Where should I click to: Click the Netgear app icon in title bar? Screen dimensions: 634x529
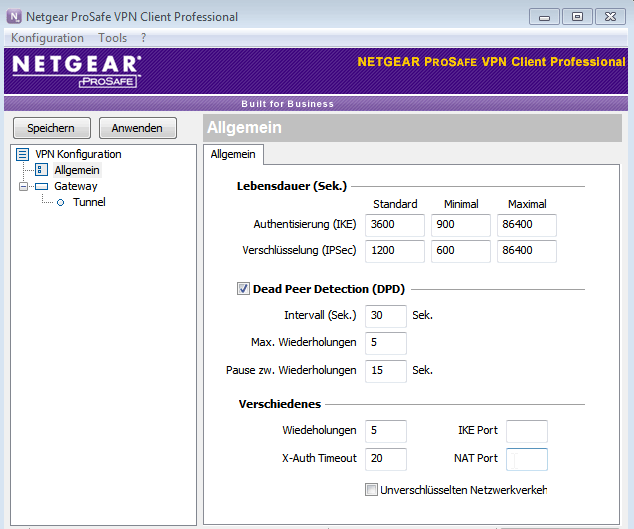14,17
